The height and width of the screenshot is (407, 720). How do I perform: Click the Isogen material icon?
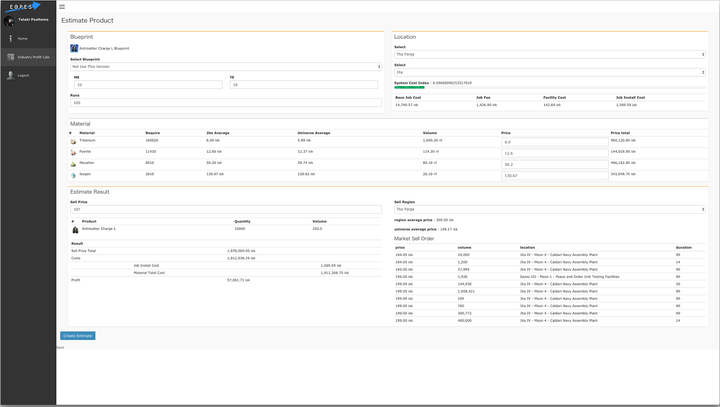click(x=73, y=173)
